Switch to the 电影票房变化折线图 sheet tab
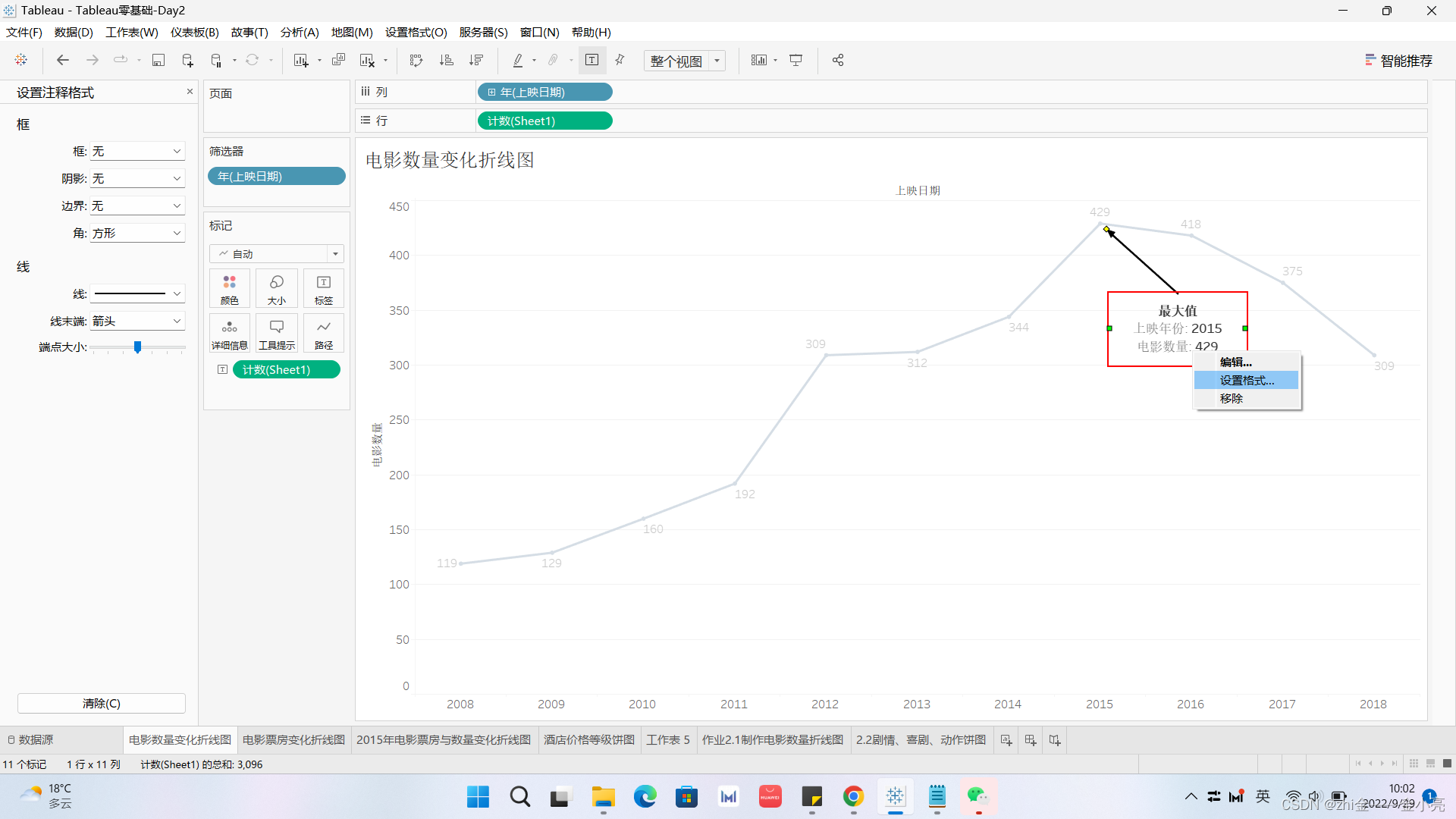1456x819 pixels. pos(293,740)
